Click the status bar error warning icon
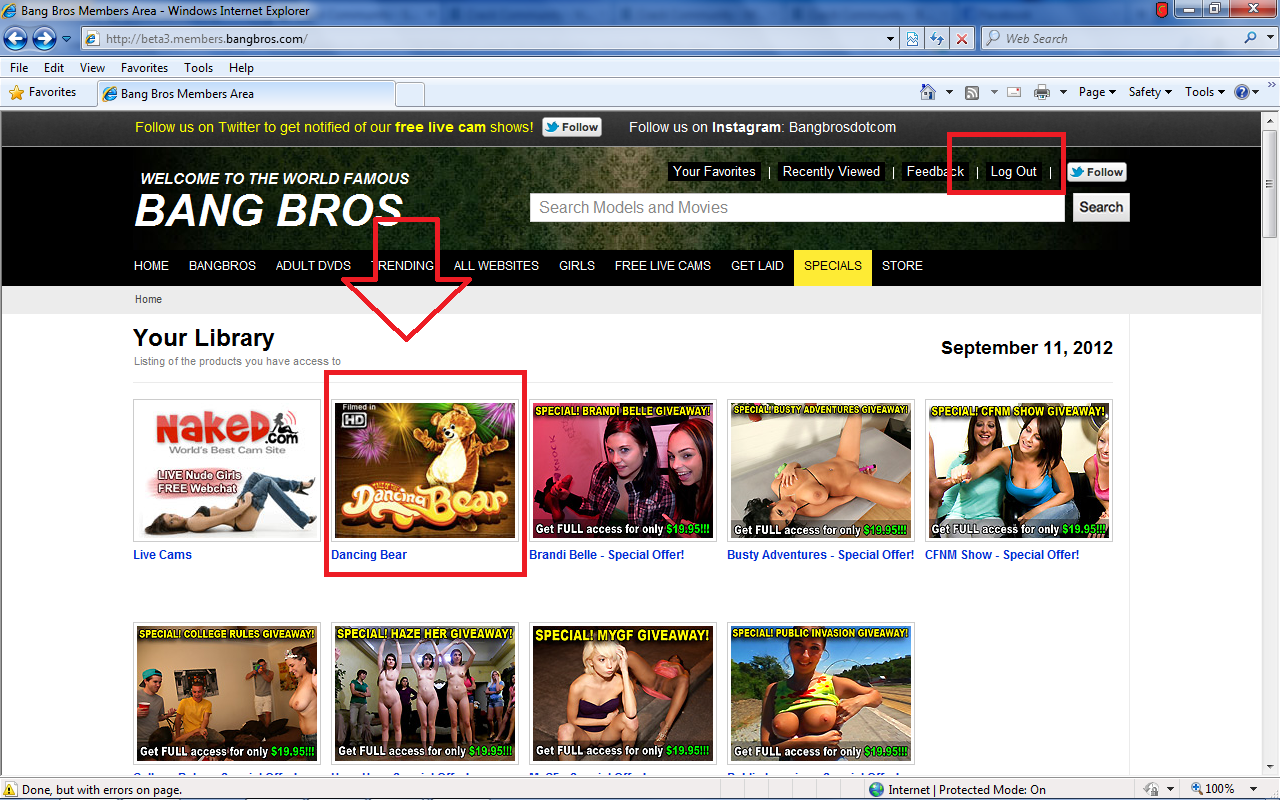This screenshot has width=1280, height=800. tap(11, 789)
